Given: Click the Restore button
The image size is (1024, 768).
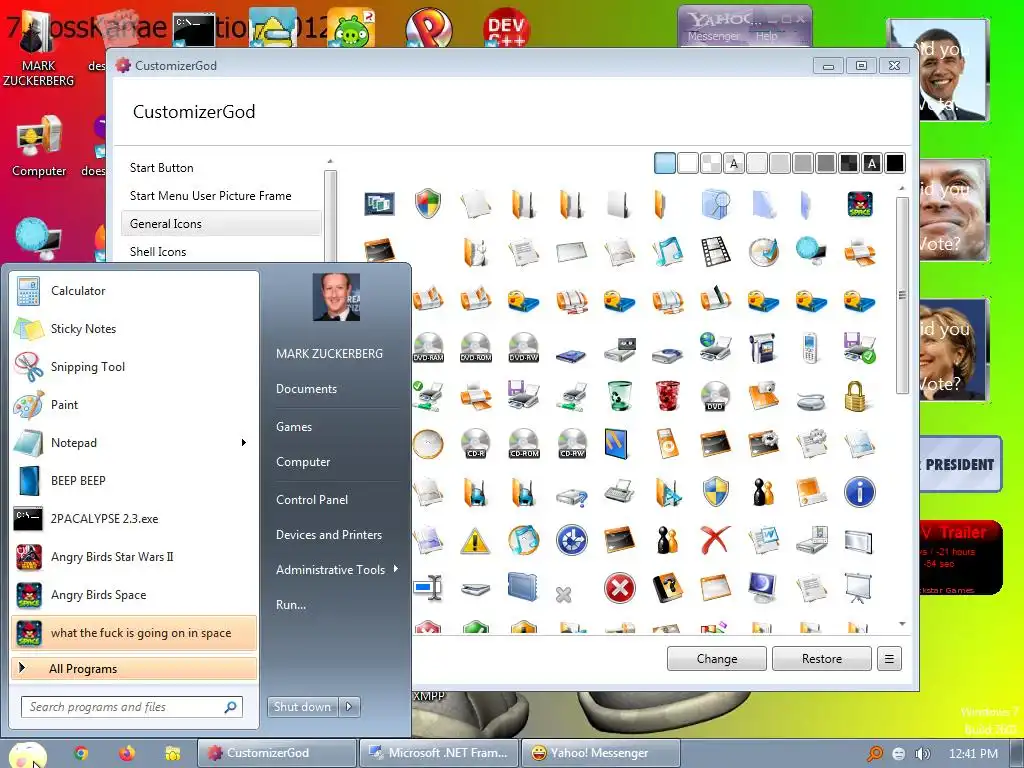Looking at the screenshot, I should [x=822, y=659].
